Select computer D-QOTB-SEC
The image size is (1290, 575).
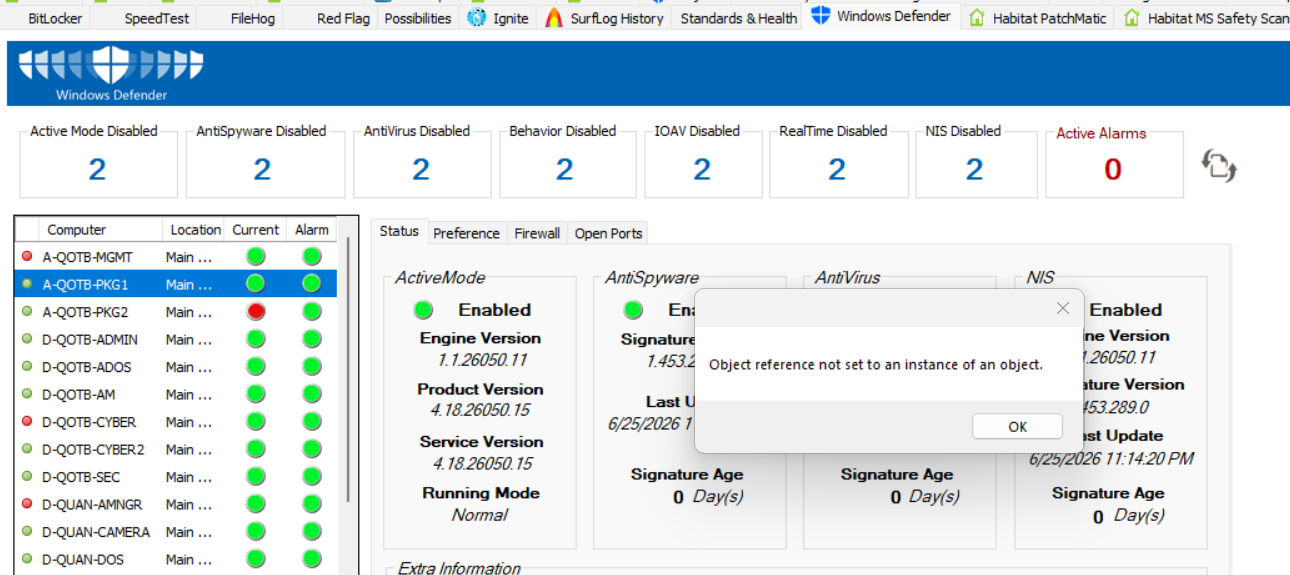pyautogui.click(x=176, y=477)
